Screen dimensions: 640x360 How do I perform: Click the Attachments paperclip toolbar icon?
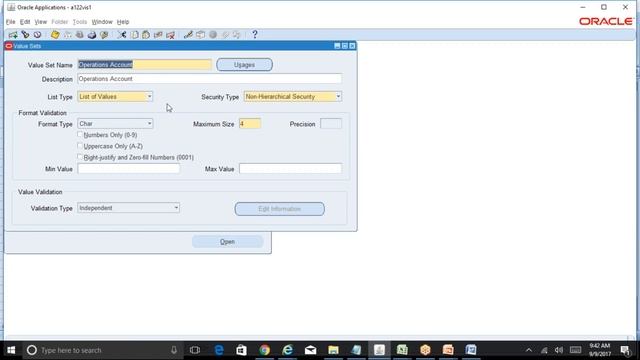[x=225, y=35]
